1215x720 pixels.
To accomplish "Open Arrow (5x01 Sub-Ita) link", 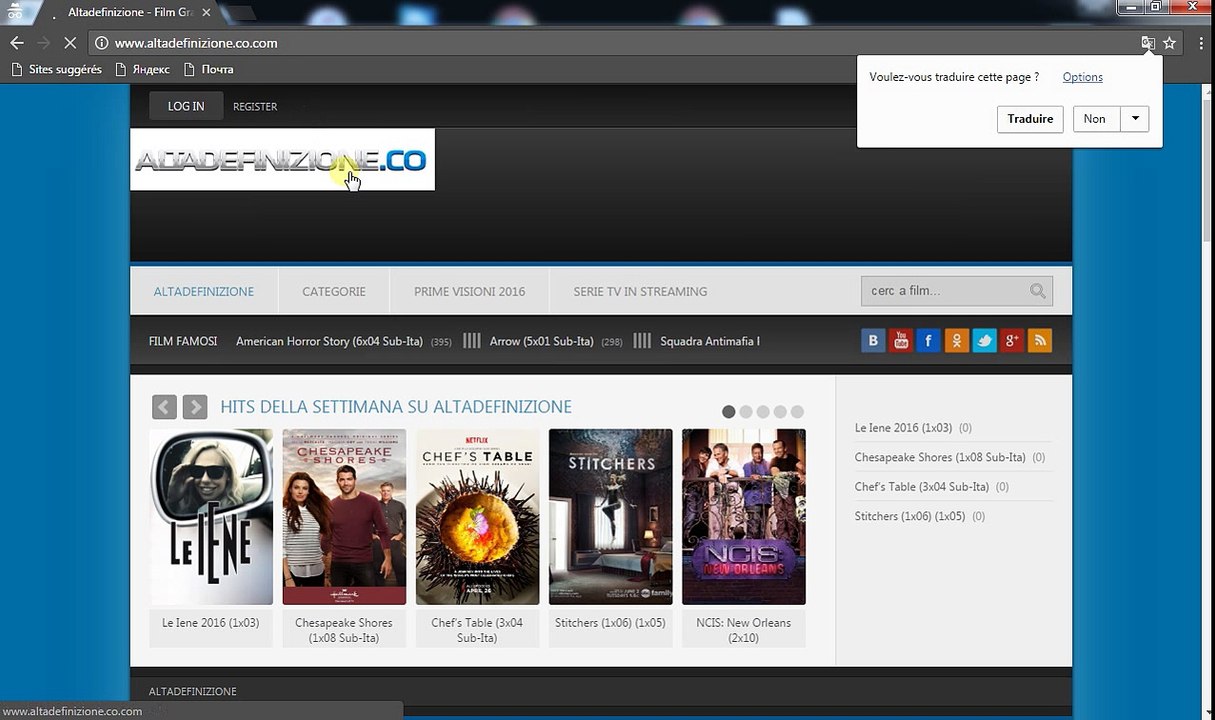I will click(x=541, y=341).
